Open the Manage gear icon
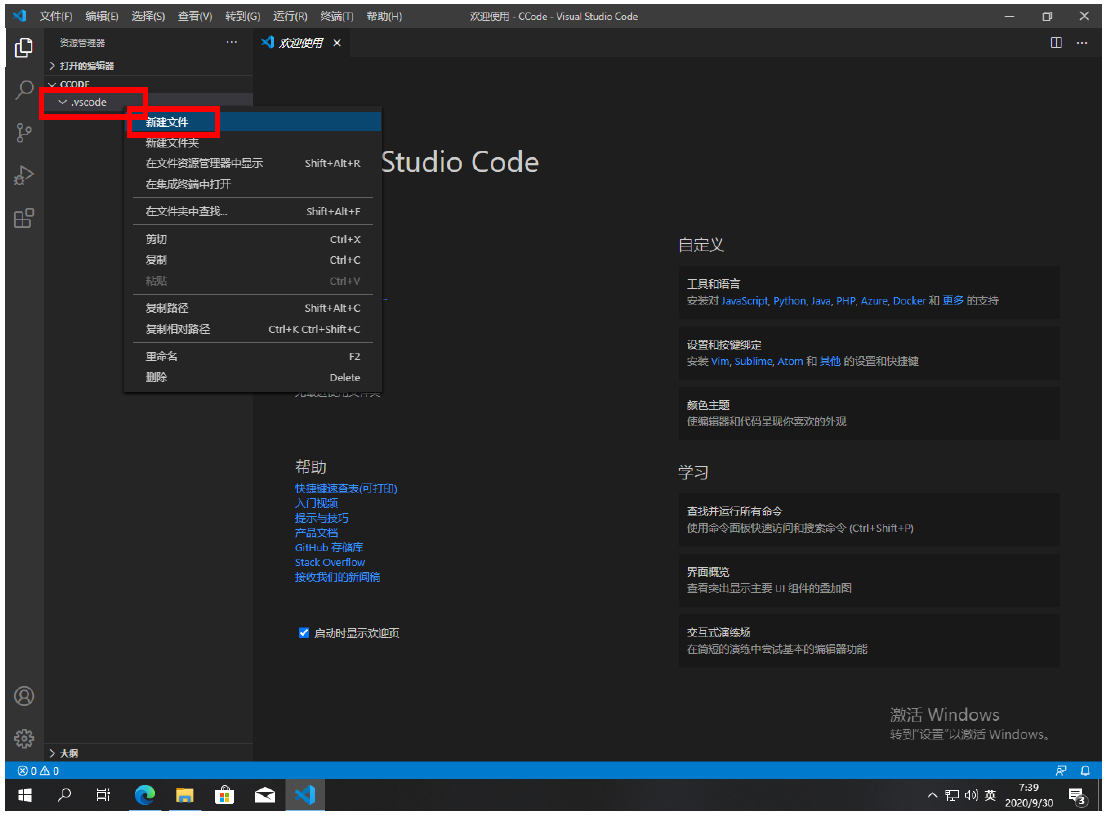The image size is (1110, 816). [x=24, y=739]
